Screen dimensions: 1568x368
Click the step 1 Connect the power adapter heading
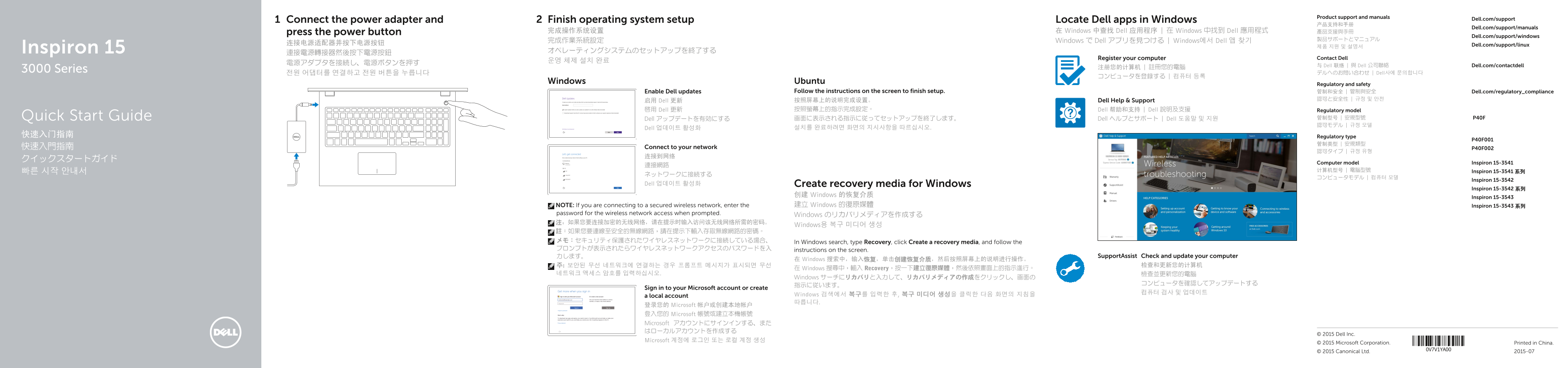click(x=365, y=26)
